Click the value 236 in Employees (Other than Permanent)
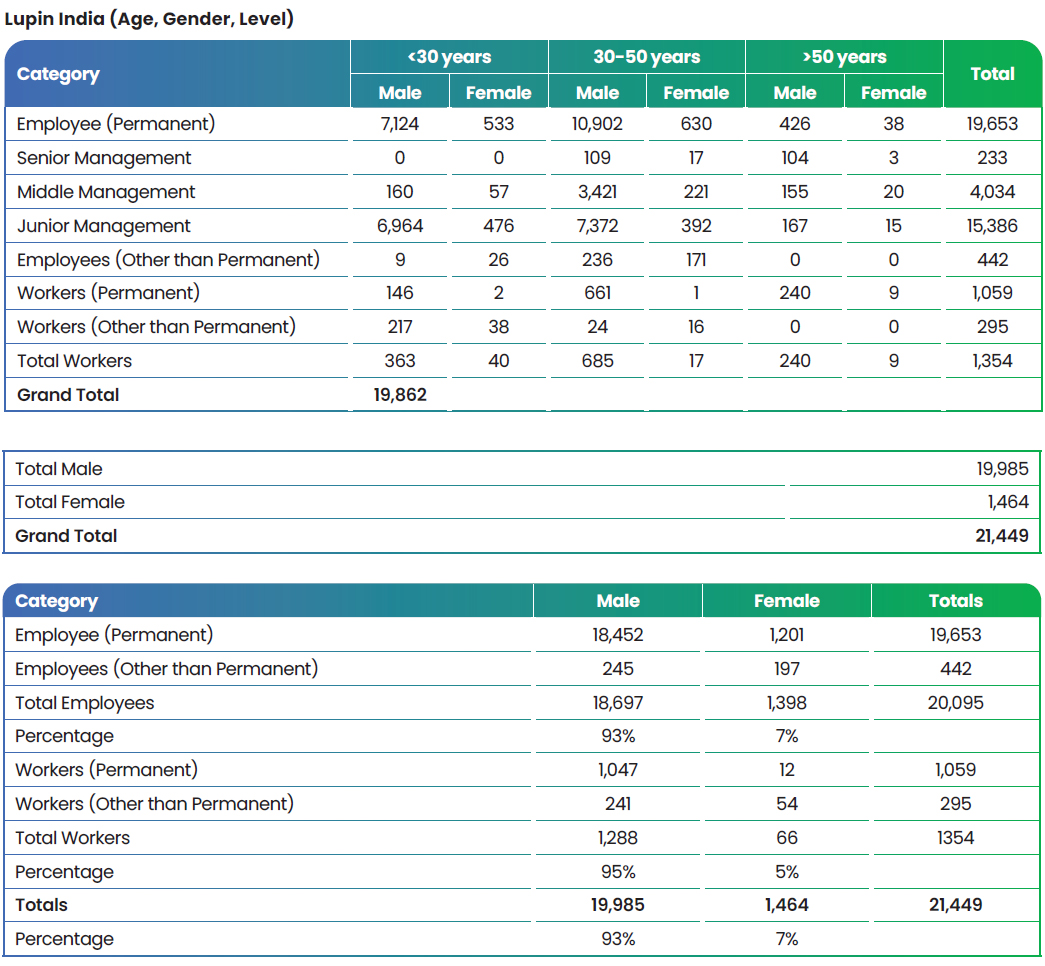The image size is (1045, 966). point(597,260)
